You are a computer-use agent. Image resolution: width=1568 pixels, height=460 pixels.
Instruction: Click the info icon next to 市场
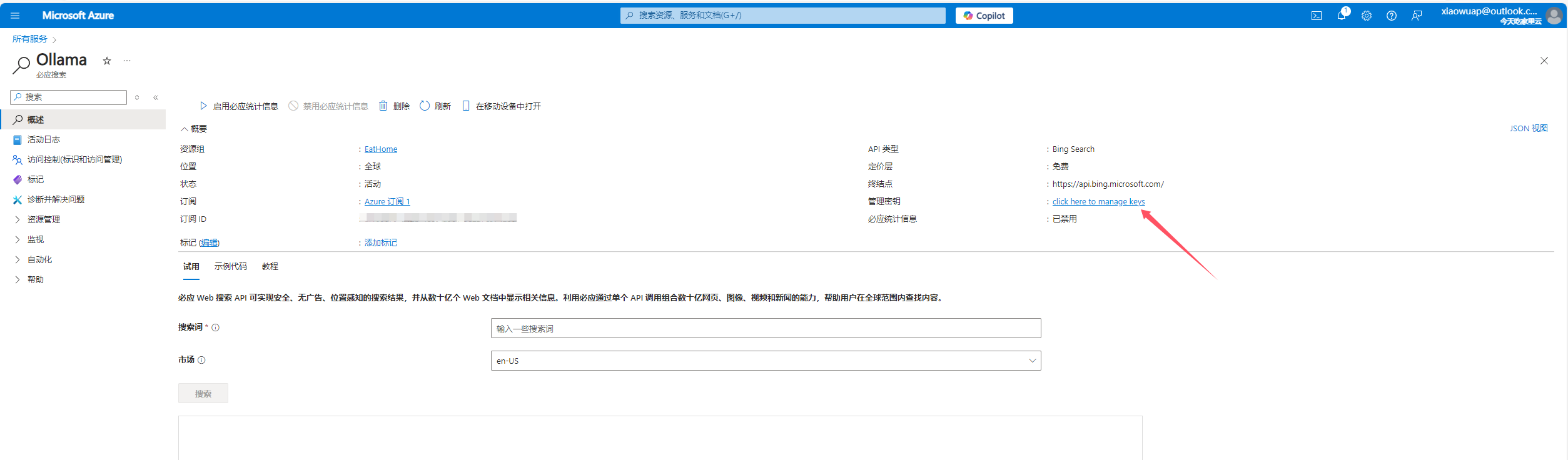201,360
